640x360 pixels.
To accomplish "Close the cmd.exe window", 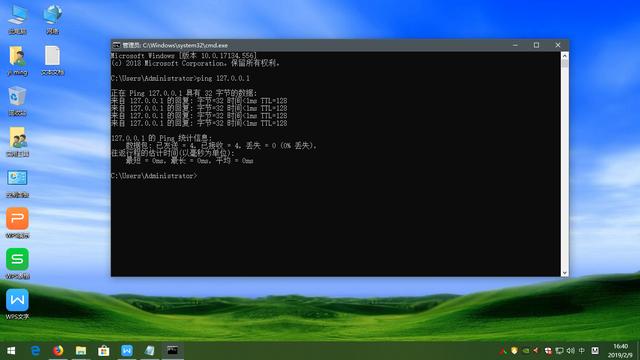I will [x=558, y=45].
